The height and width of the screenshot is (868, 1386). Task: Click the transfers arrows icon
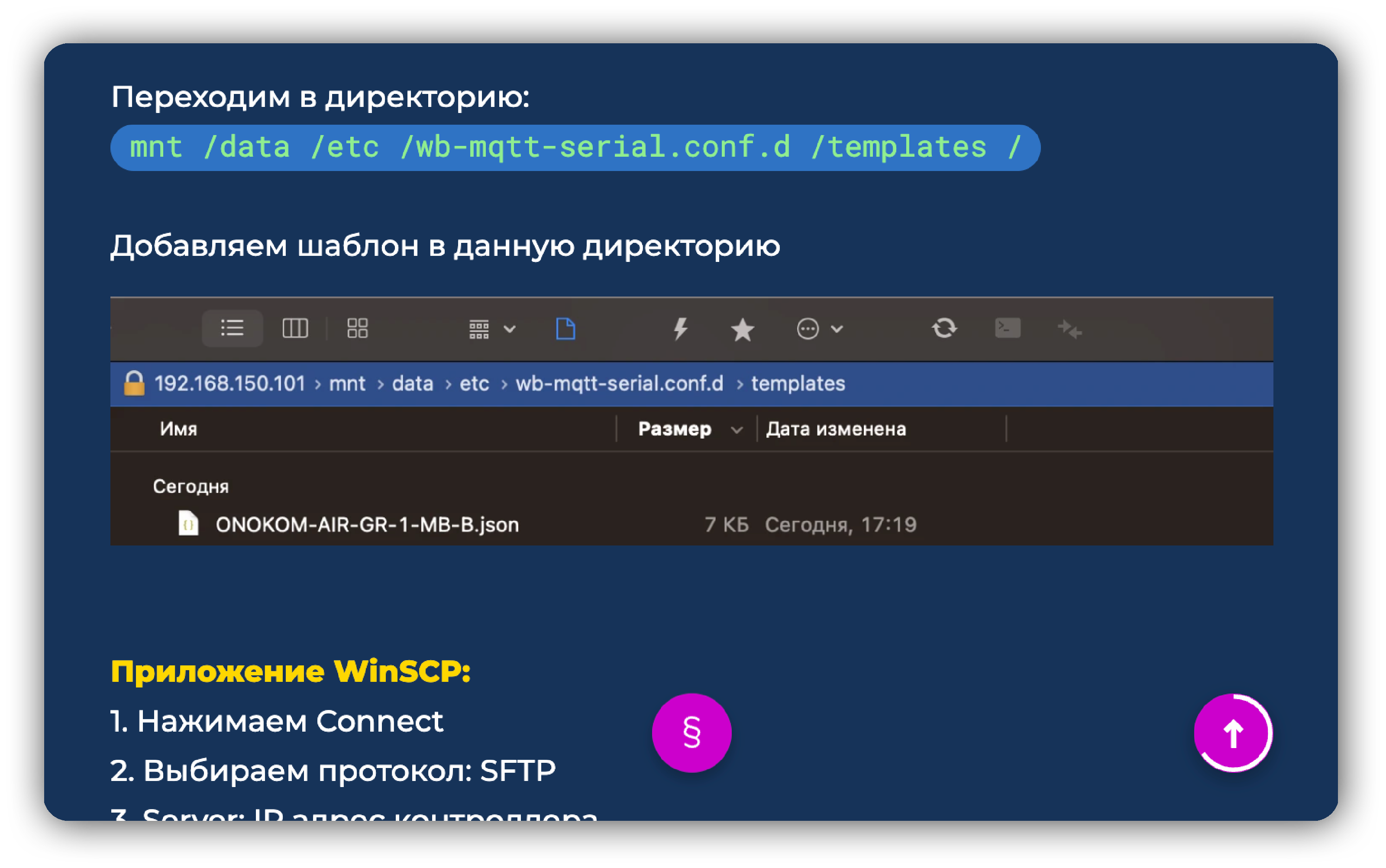1069,329
